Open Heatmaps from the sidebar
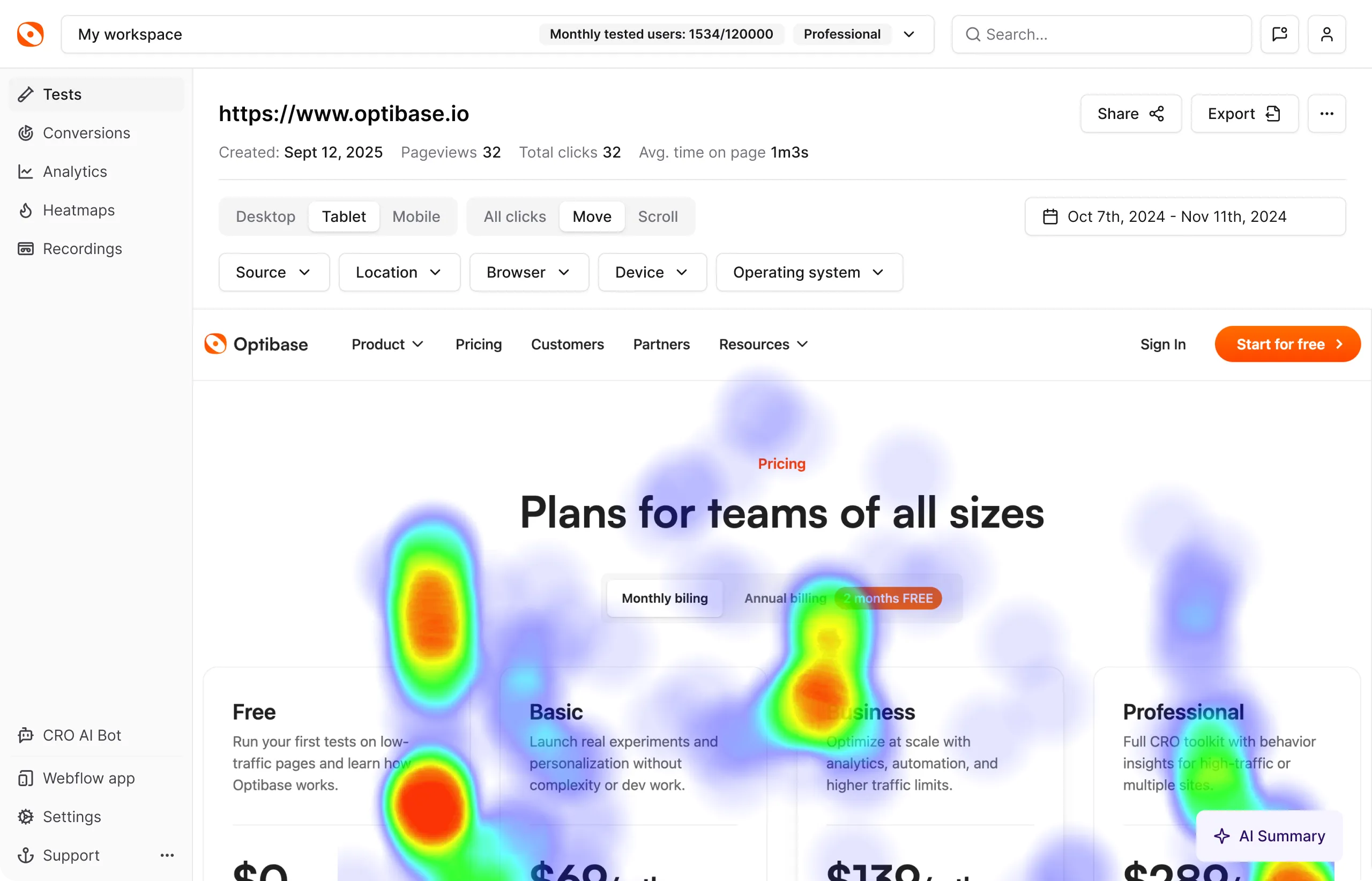The width and height of the screenshot is (1372, 881). click(78, 210)
